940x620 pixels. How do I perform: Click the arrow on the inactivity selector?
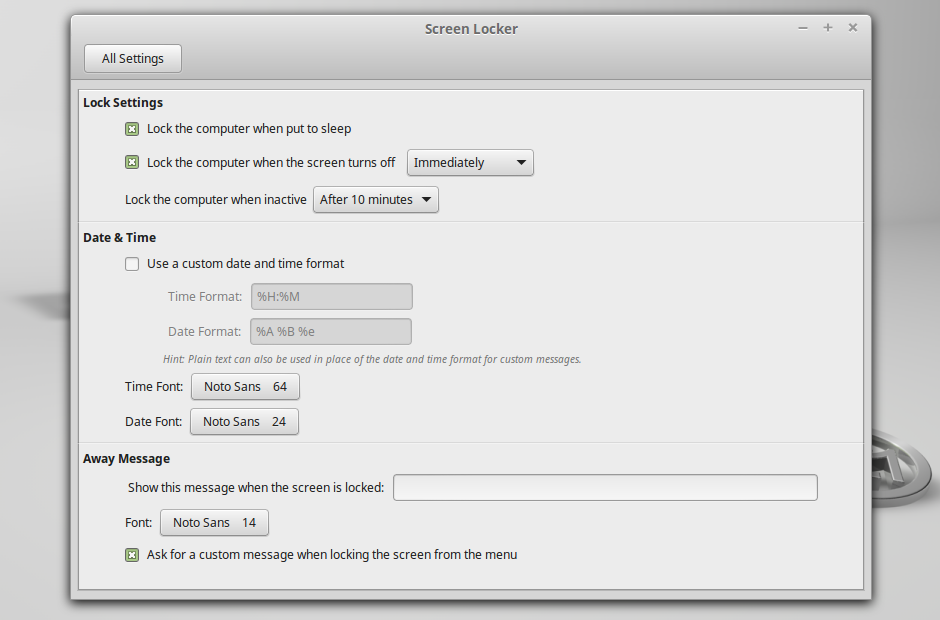pos(426,199)
